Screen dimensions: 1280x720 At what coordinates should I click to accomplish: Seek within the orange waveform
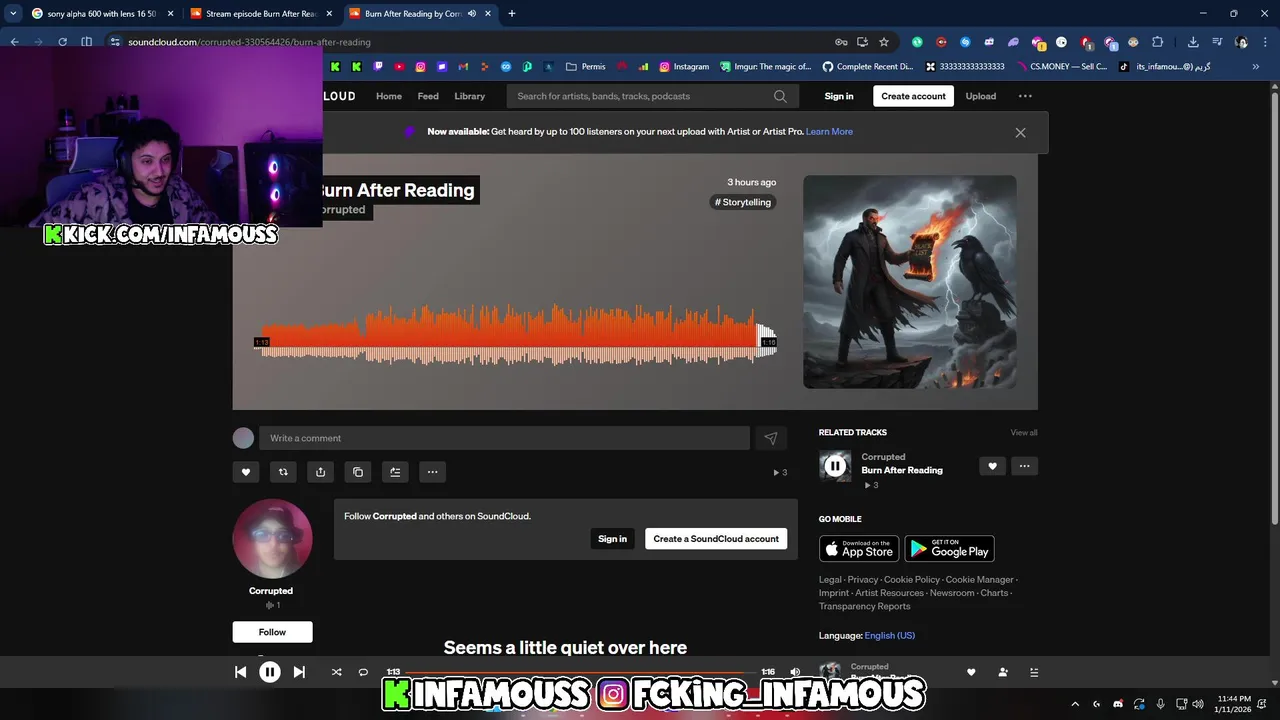coord(515,335)
